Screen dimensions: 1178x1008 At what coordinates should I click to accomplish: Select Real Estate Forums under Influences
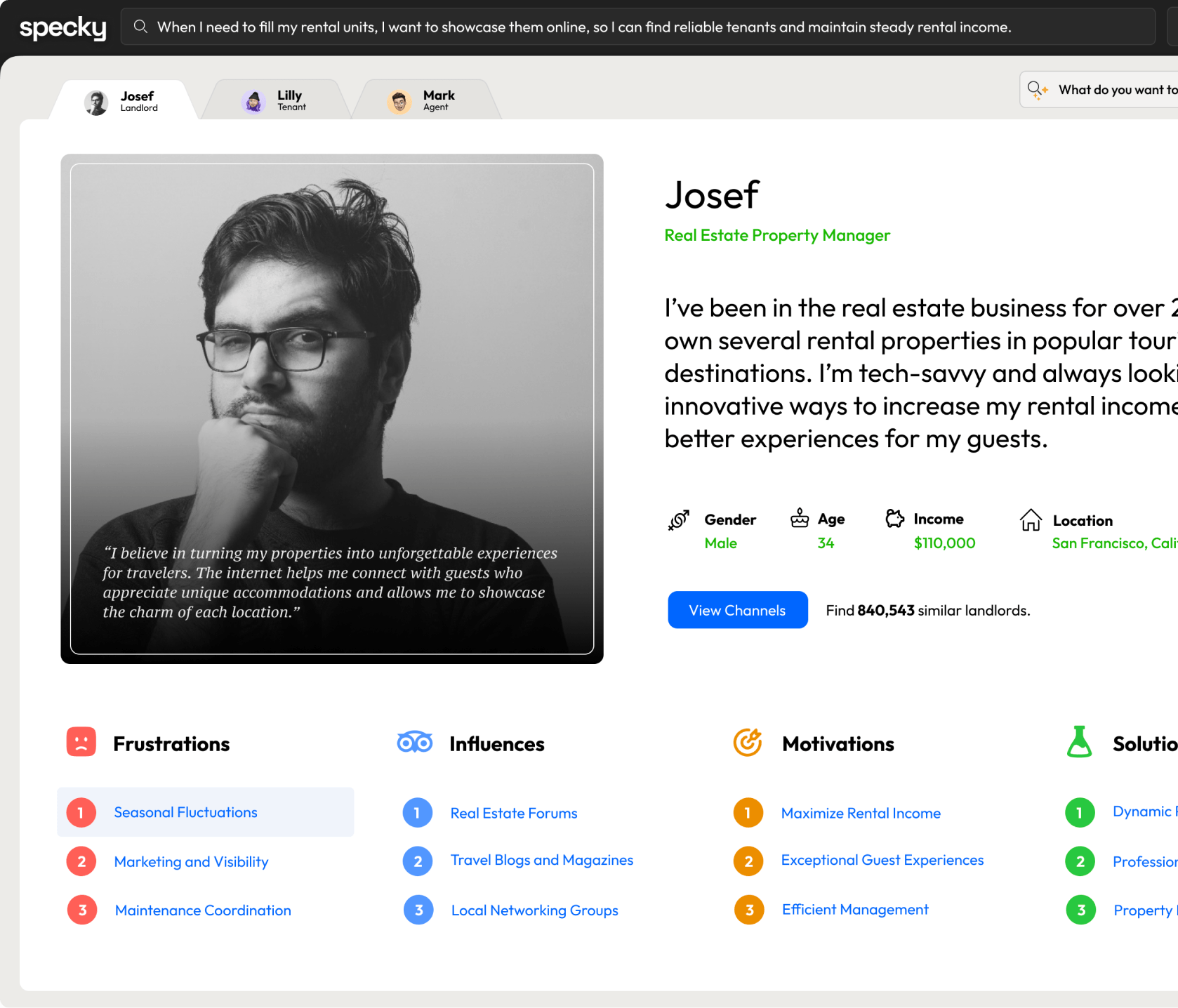coord(514,812)
